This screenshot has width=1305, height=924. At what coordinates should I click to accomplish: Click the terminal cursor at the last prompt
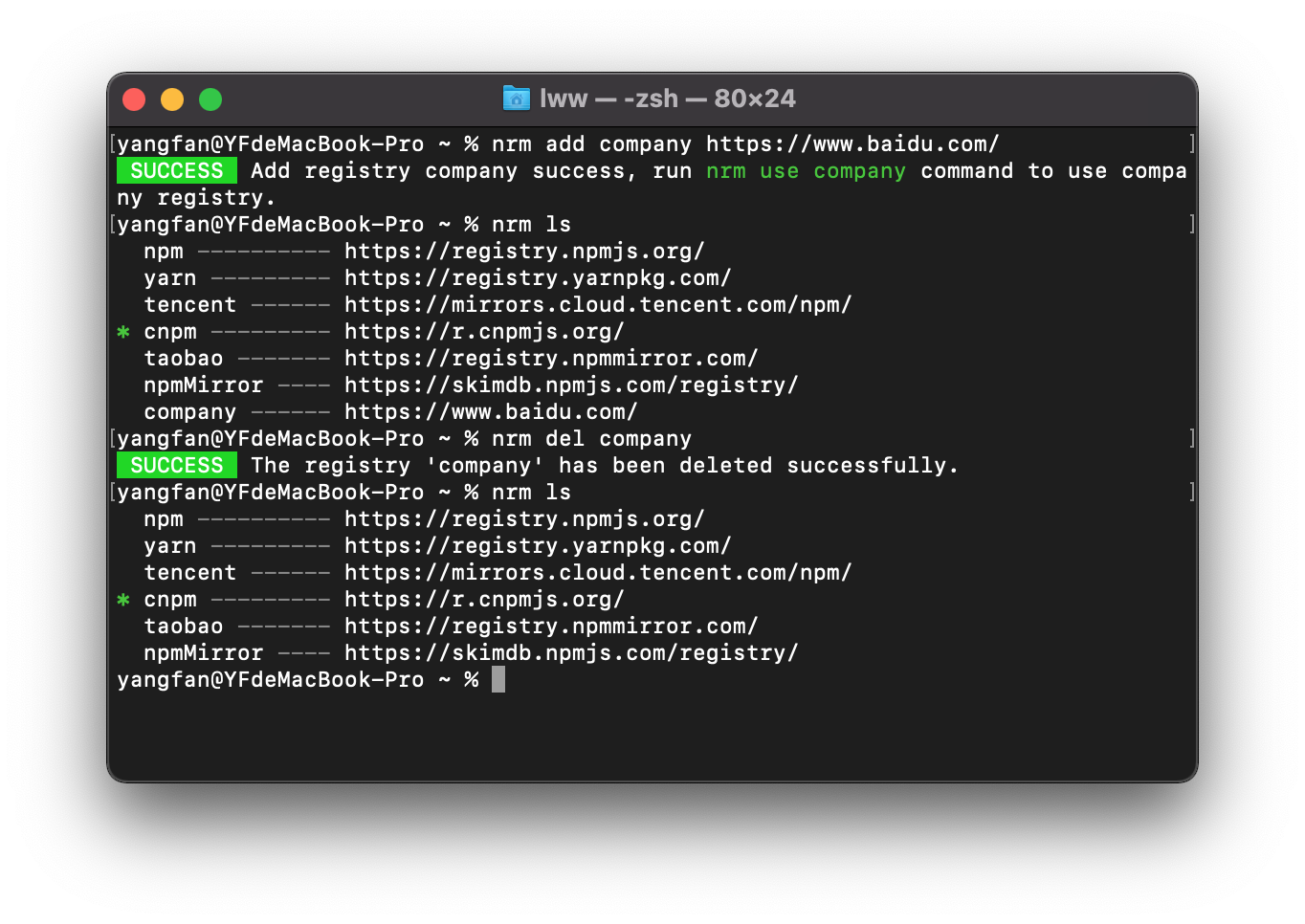(498, 680)
